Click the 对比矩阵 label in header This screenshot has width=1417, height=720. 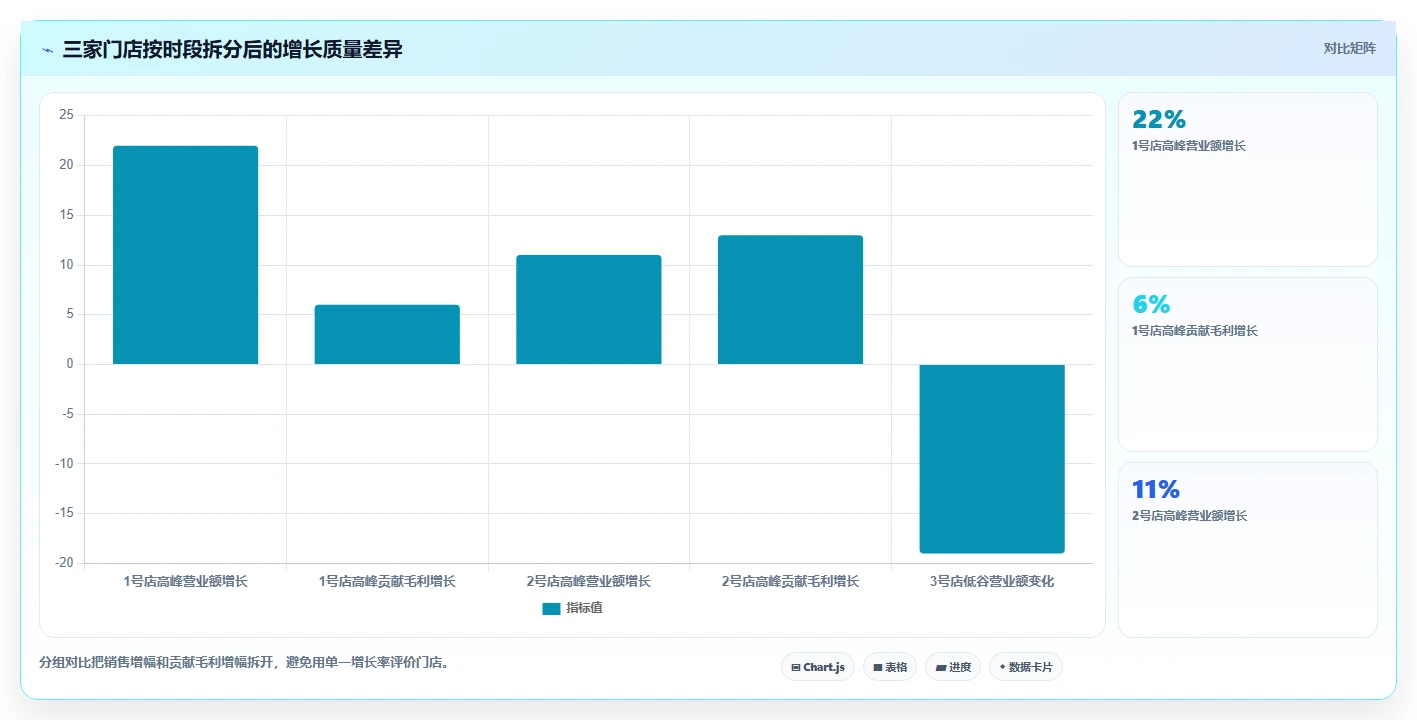coord(1349,49)
